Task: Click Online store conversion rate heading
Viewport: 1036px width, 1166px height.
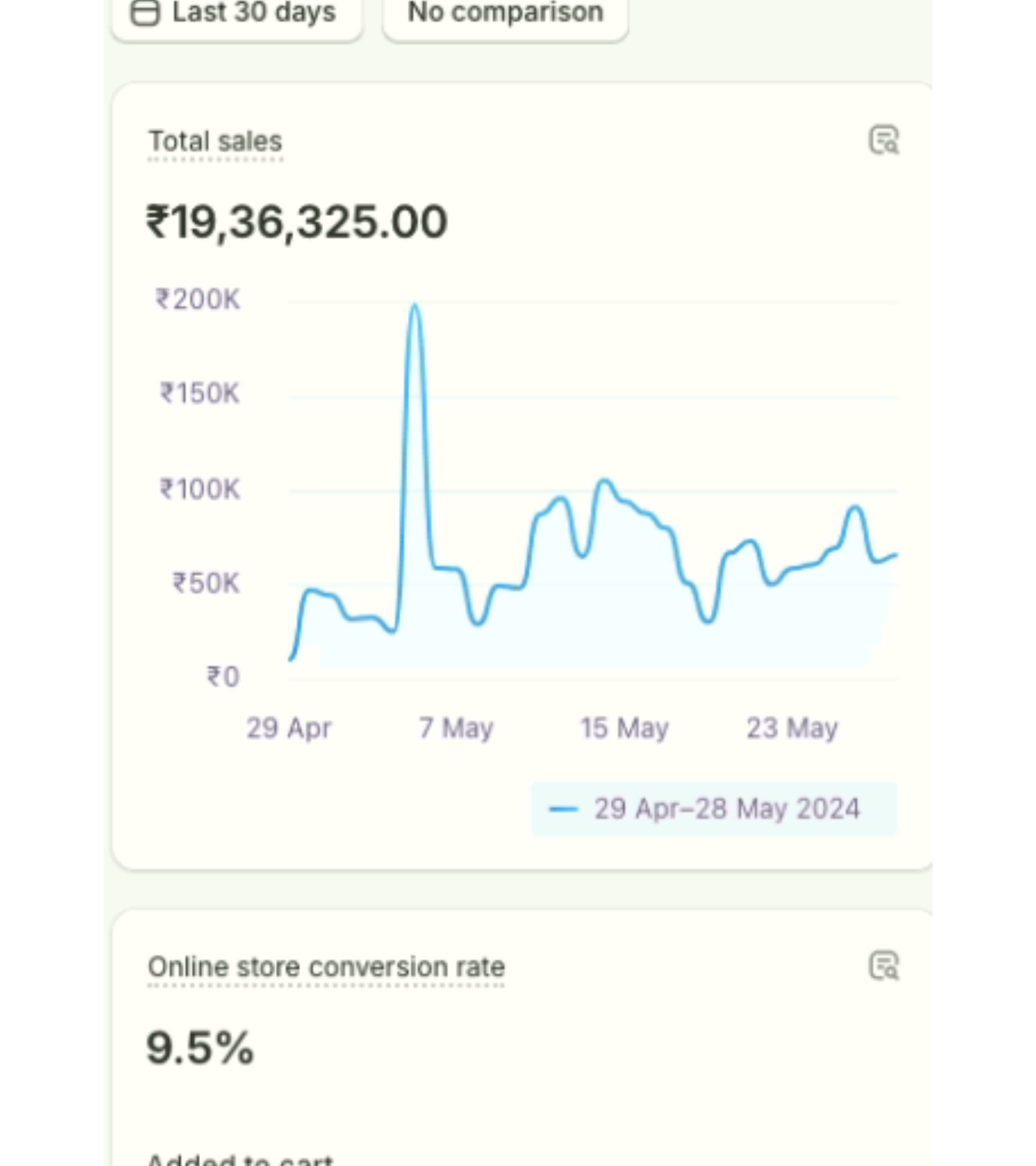Action: coord(326,967)
